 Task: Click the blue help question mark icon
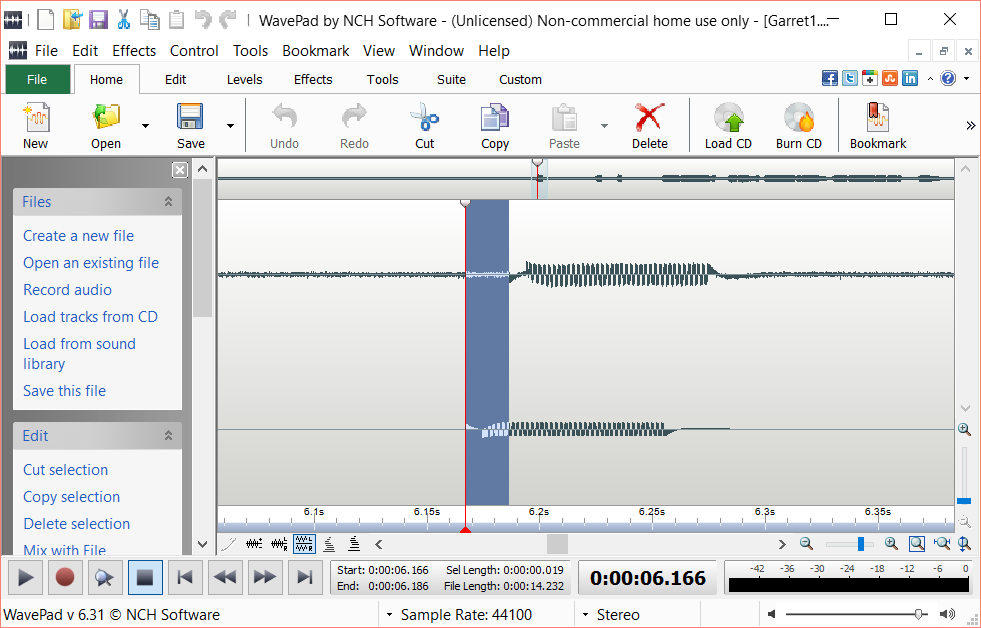948,78
